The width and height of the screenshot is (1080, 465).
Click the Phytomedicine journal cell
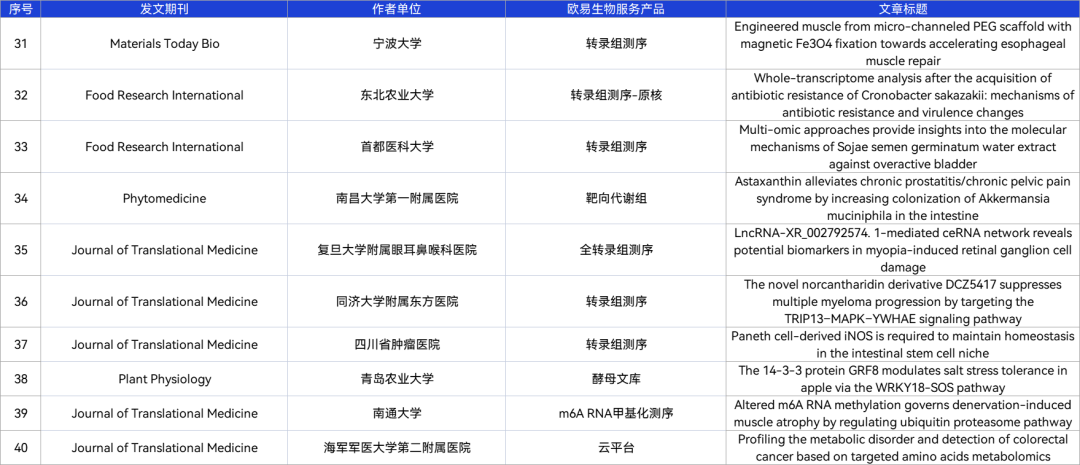click(165, 198)
